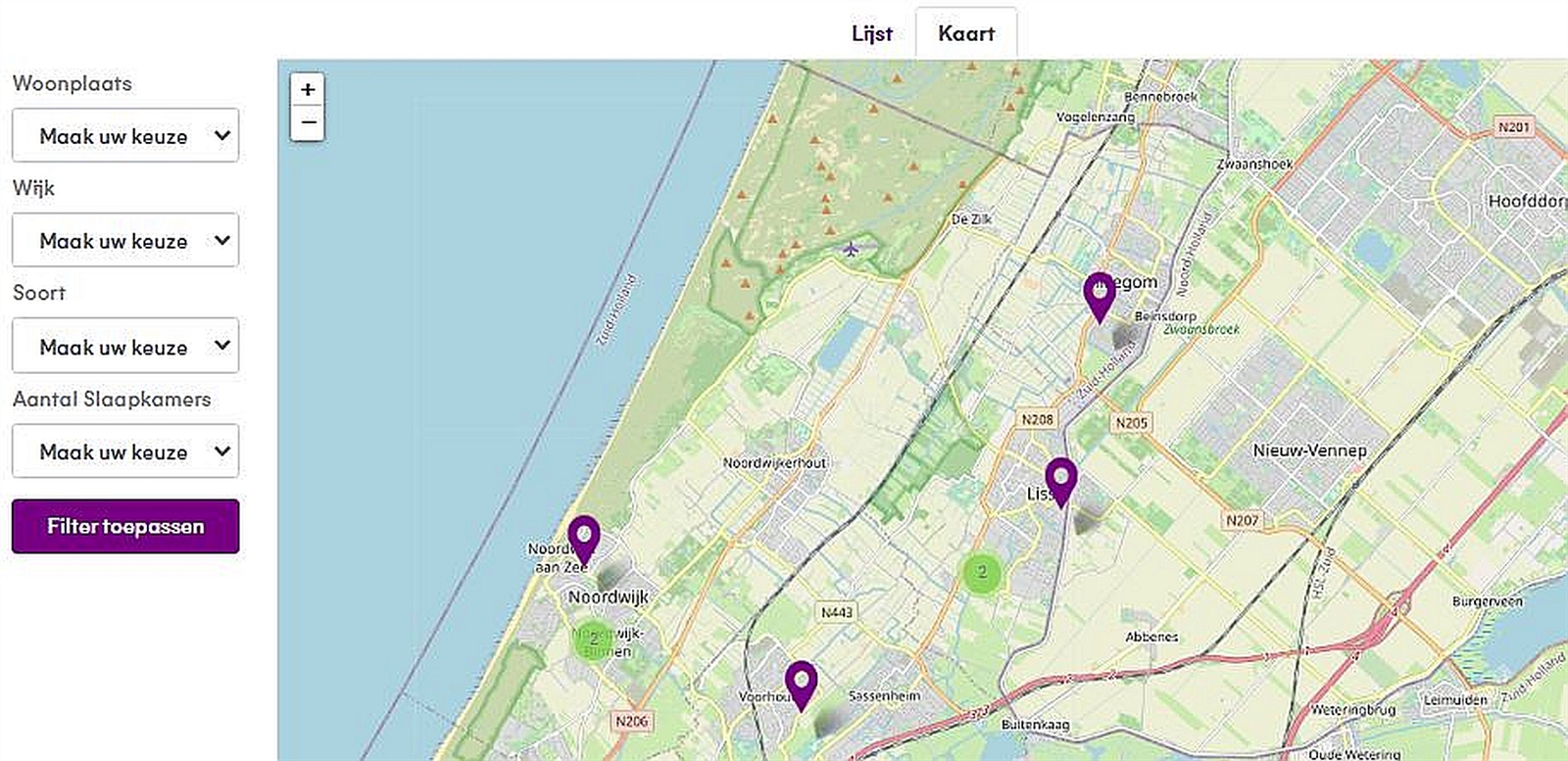Click the purple pin at Voorhout

(801, 682)
